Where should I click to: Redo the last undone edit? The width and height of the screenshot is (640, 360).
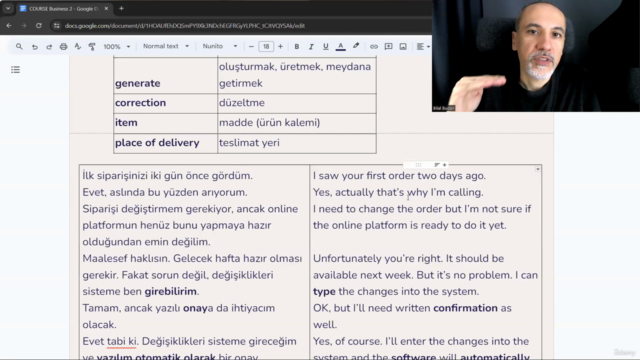[49, 47]
